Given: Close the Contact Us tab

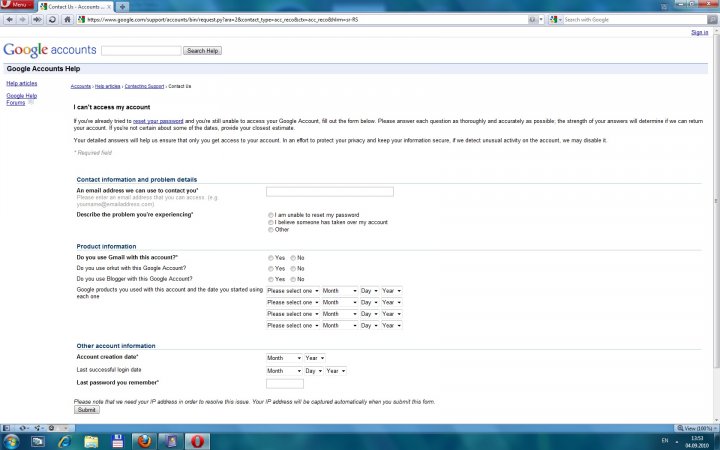Looking at the screenshot, I should (x=109, y=7).
